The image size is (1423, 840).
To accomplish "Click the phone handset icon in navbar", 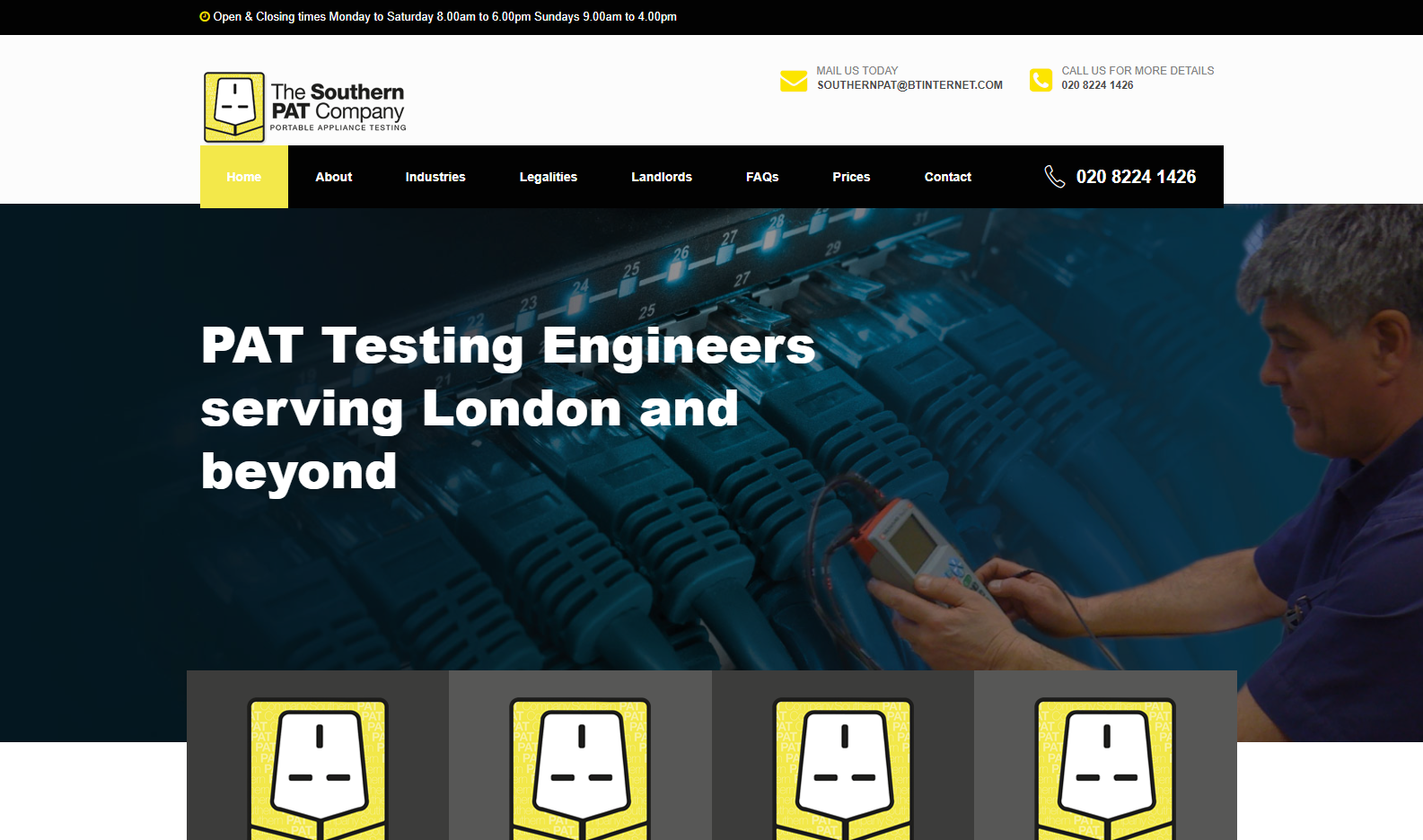I will click(x=1055, y=177).
